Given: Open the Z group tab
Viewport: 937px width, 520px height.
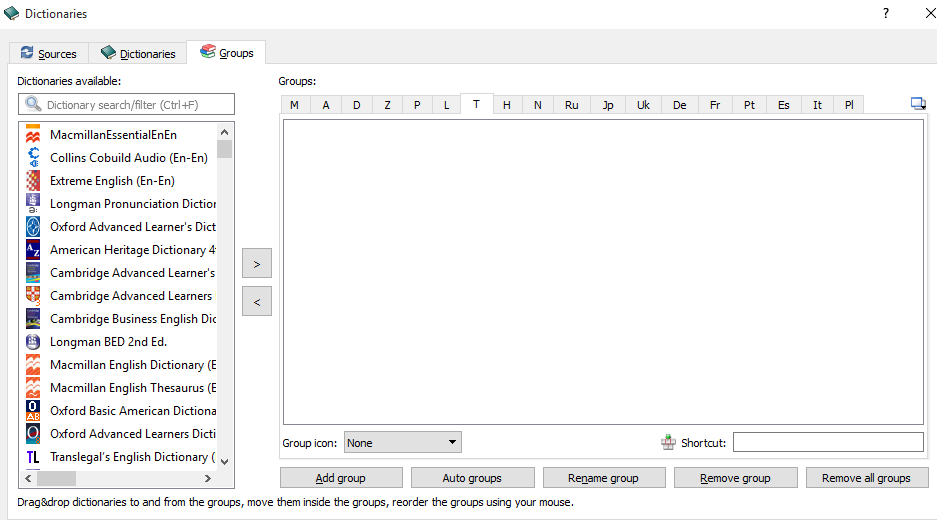Looking at the screenshot, I should (x=387, y=105).
